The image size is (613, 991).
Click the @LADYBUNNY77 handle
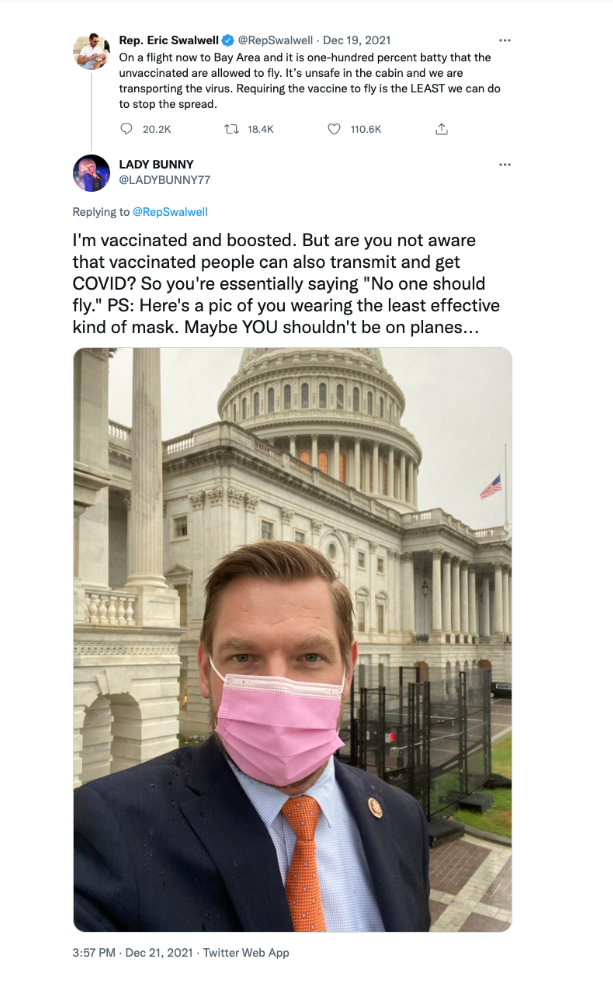164,180
